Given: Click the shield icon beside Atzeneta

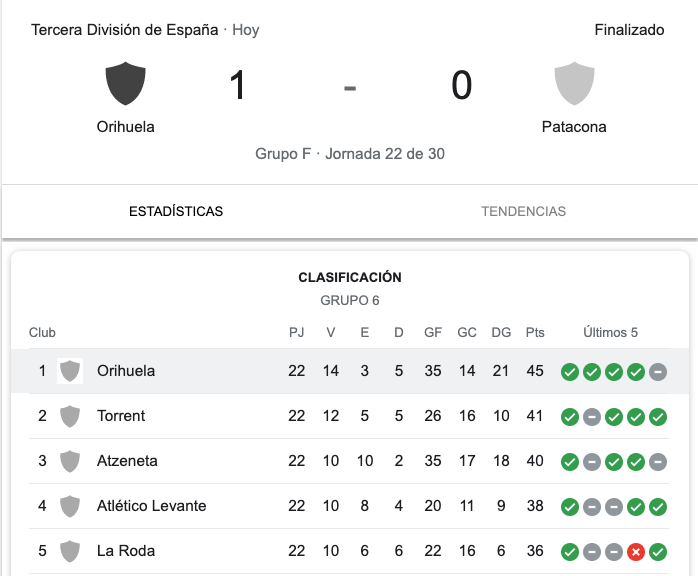Looking at the screenshot, I should (x=70, y=461).
